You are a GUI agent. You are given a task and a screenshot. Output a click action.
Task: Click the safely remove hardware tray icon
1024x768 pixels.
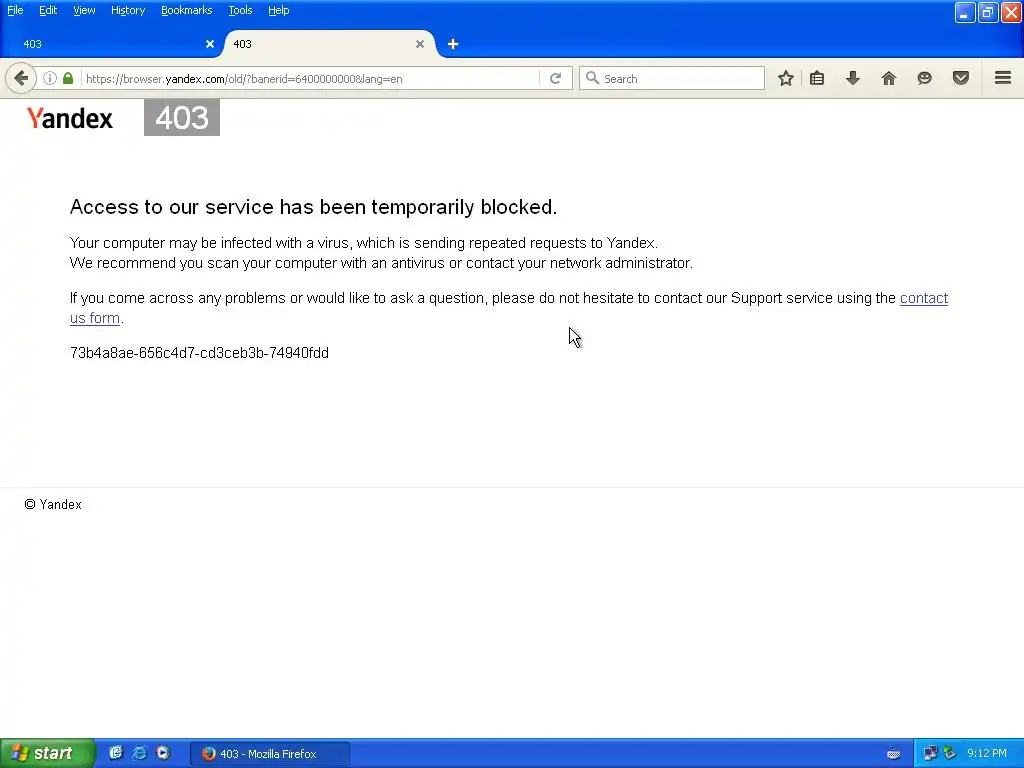pos(950,753)
